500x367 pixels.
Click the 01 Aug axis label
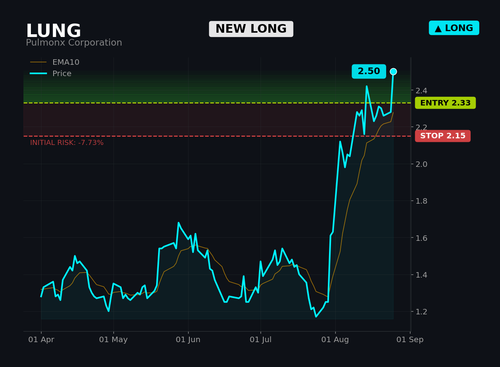(x=335, y=340)
